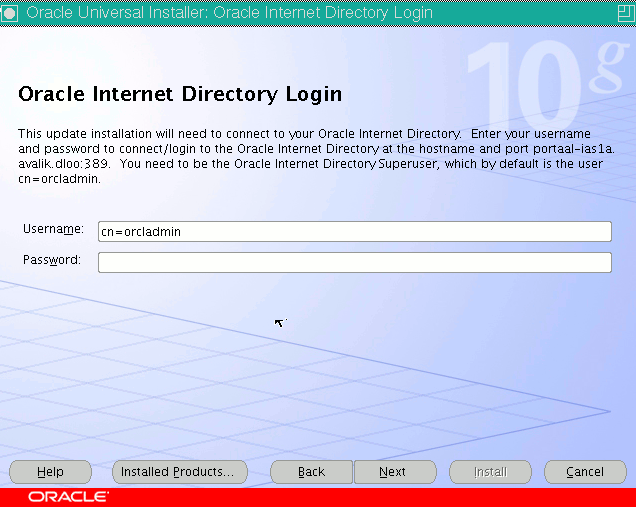
Task: Select the heading Oracle Internet Directory Login
Action: [x=180, y=95]
